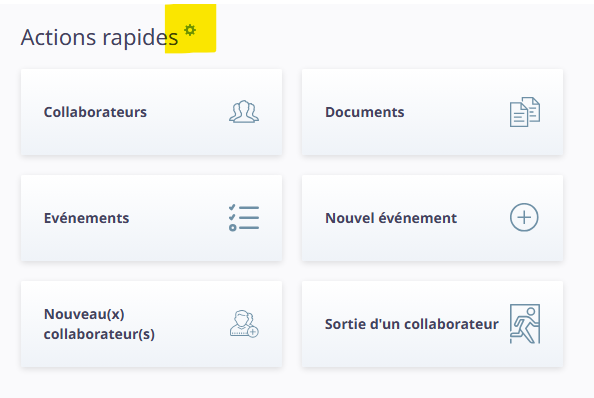Go to the Evénements quick action card
The image size is (594, 398).
pyautogui.click(x=152, y=218)
